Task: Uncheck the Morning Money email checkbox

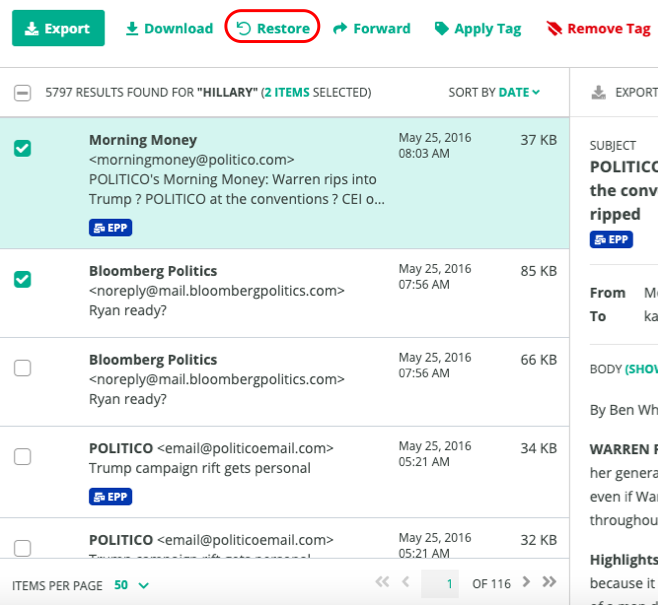Action: click(x=22, y=148)
